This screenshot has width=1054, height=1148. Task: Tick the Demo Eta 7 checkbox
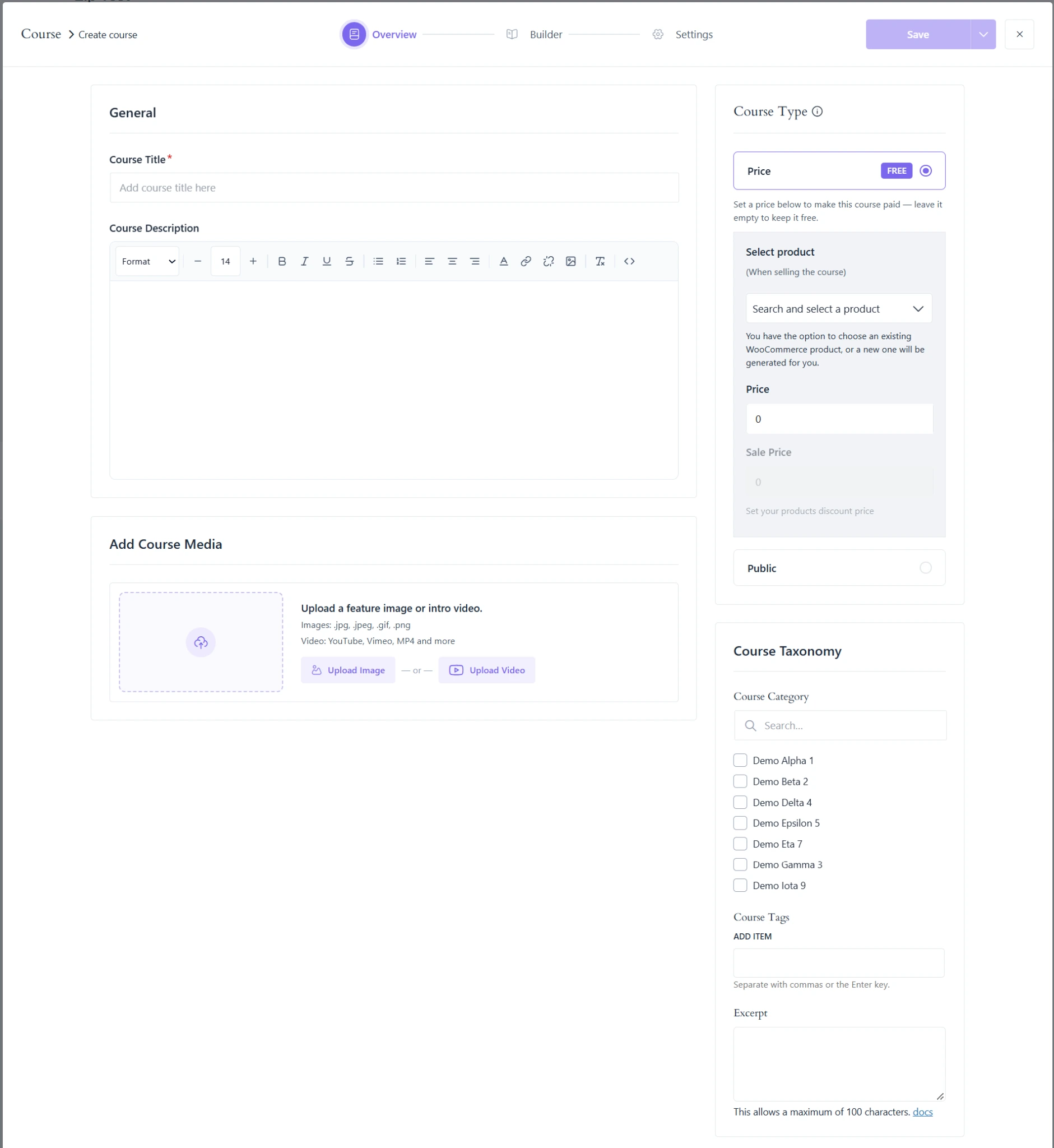tap(740, 844)
